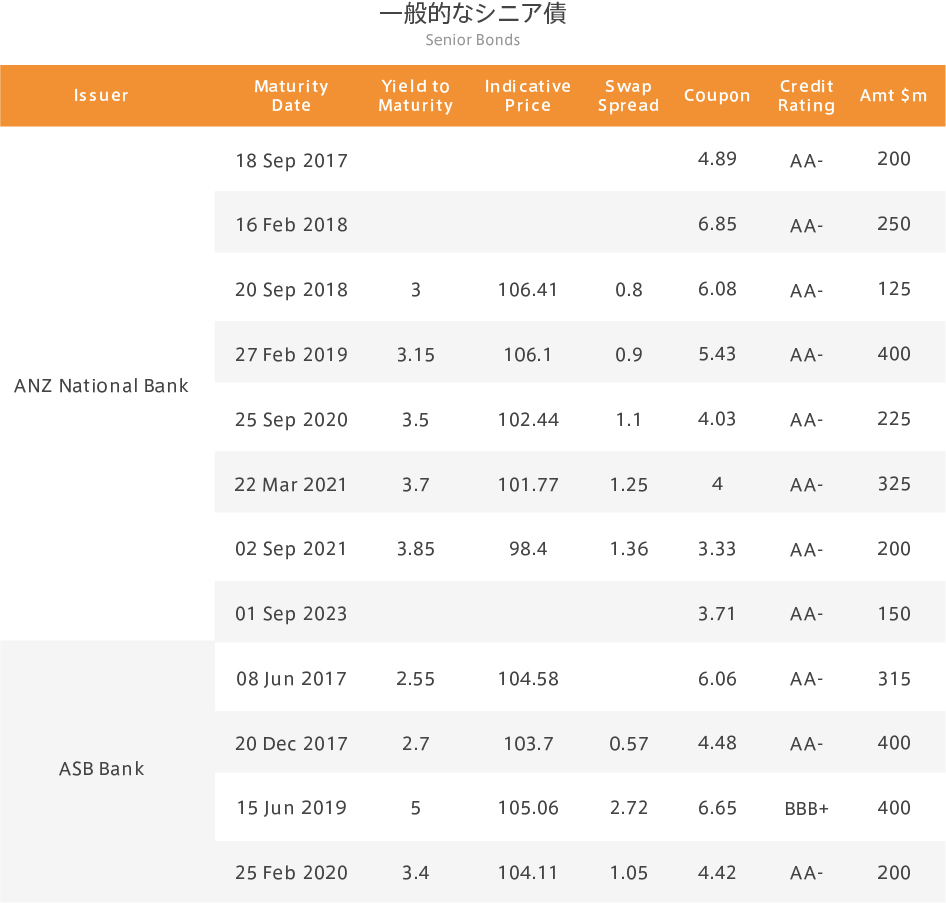Screen dimensions: 946x903
Task: Select maturity date 01 Sep 2023
Action: (291, 614)
